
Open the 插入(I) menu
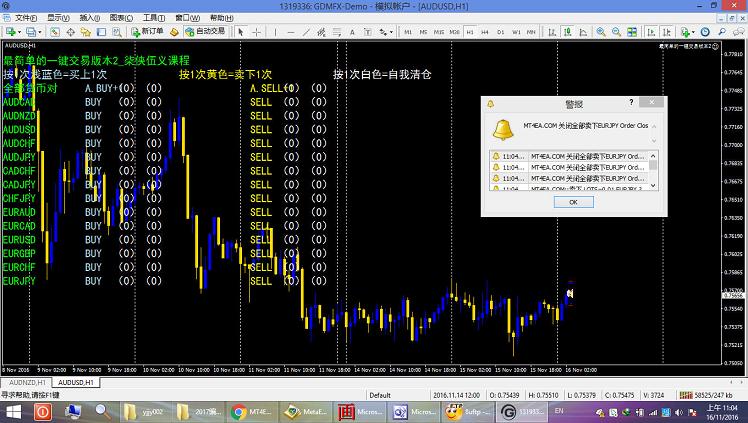pos(90,18)
